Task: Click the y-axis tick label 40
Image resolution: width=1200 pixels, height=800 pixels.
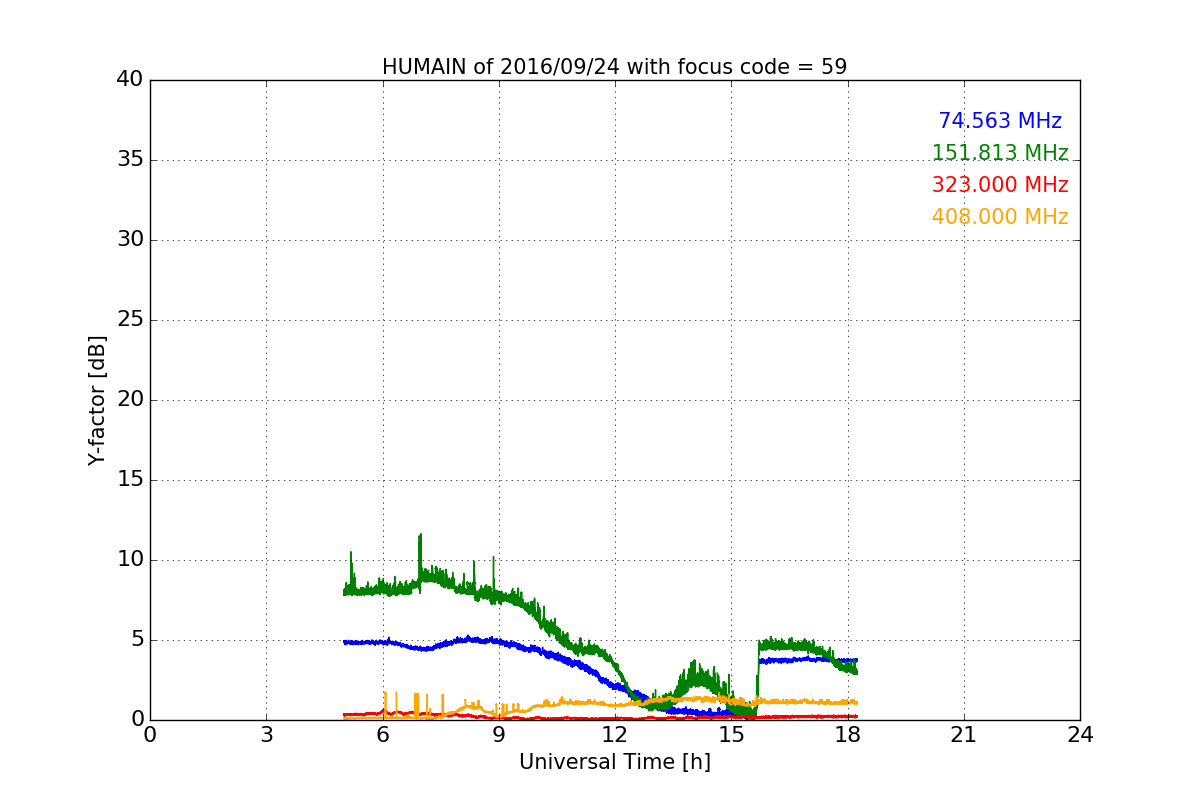Action: [130, 80]
